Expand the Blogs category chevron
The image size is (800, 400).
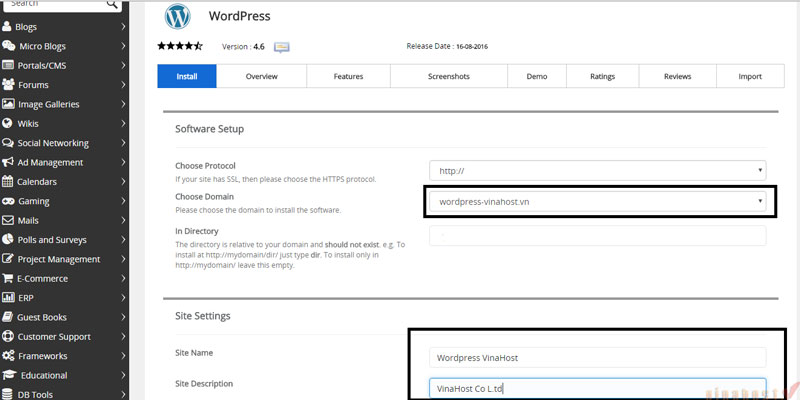tap(123, 27)
